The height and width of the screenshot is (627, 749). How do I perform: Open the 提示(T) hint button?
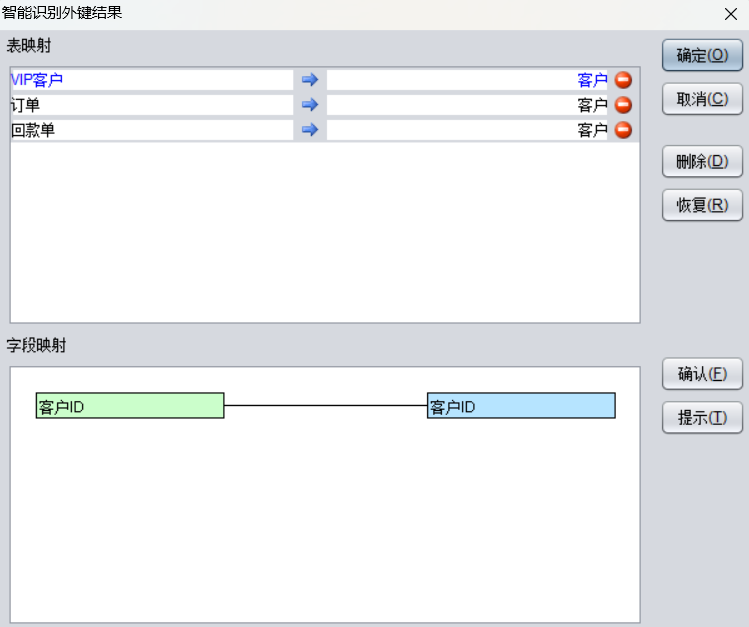pyautogui.click(x=702, y=418)
